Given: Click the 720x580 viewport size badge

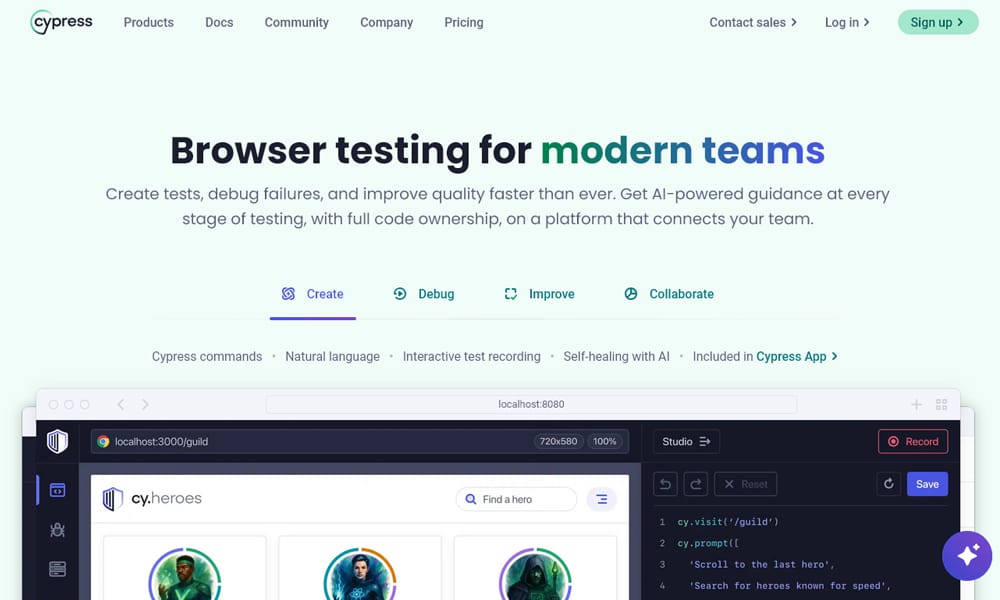Looking at the screenshot, I should coord(558,441).
